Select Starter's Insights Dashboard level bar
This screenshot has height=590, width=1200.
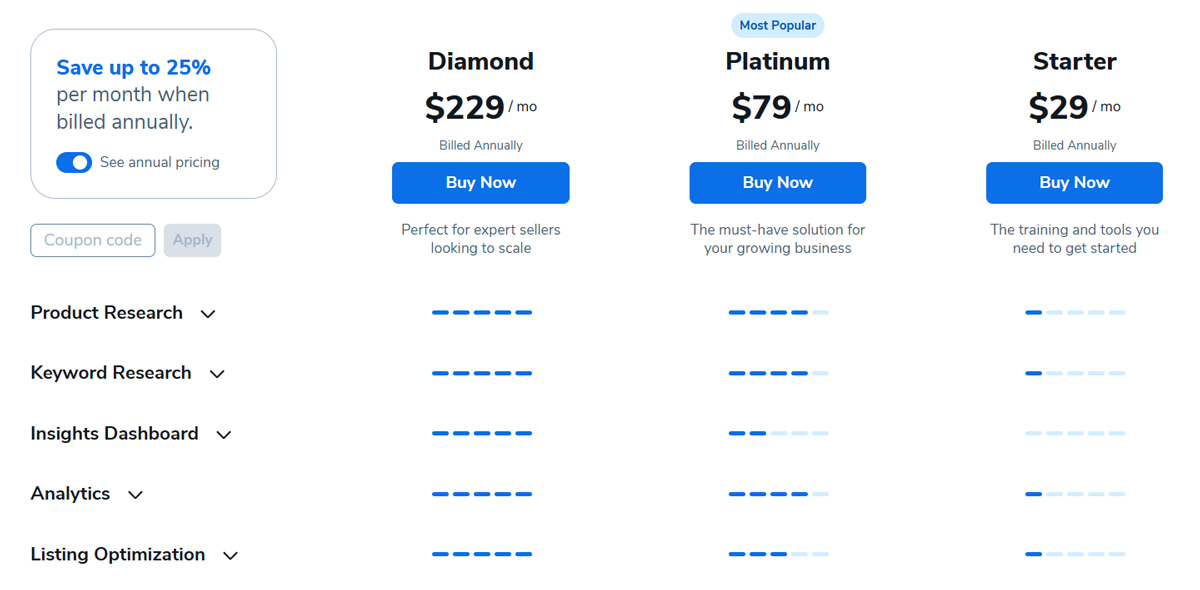pyautogui.click(x=1075, y=433)
